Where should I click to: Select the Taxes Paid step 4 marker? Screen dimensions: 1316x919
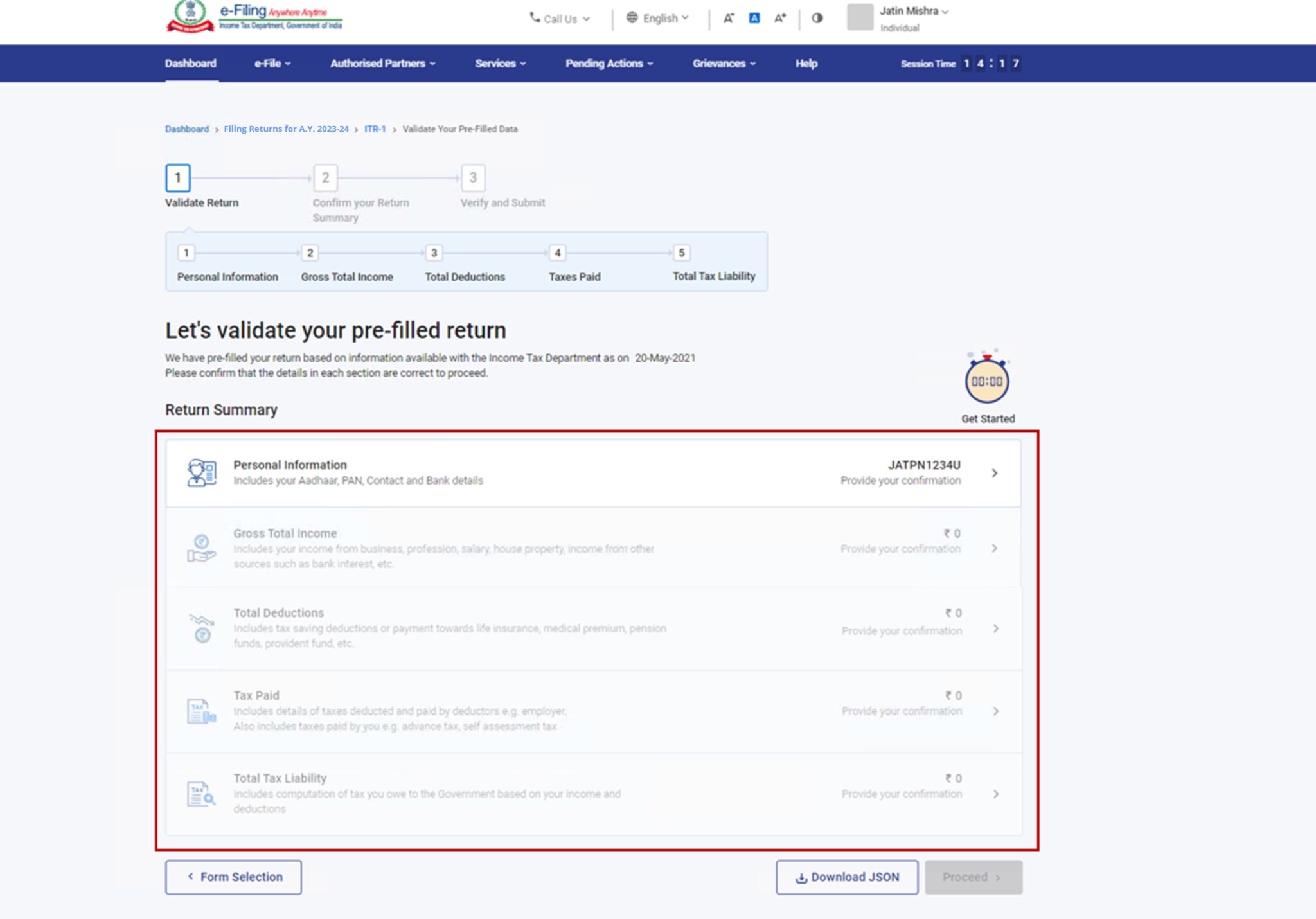[x=557, y=253]
